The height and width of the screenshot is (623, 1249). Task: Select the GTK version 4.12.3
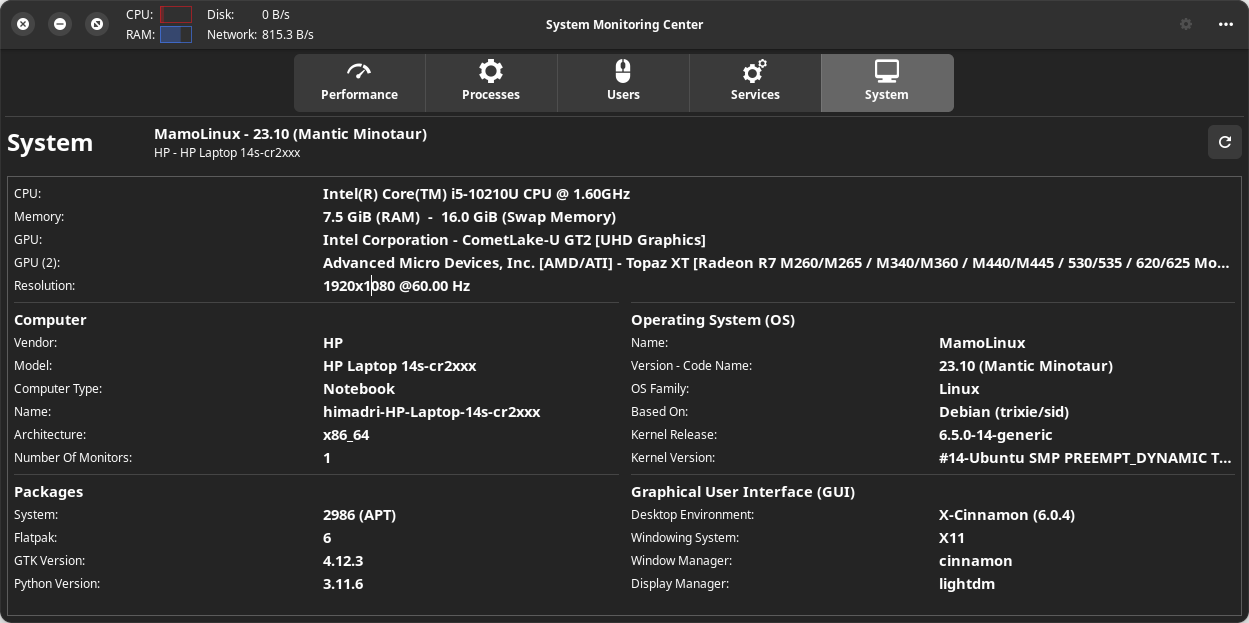click(343, 561)
